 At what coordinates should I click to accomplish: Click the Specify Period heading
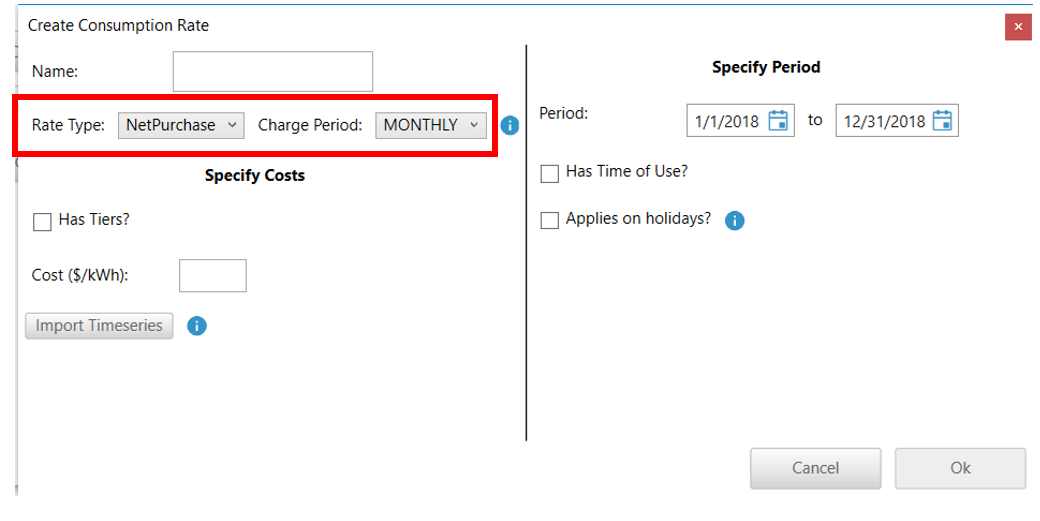[x=766, y=67]
